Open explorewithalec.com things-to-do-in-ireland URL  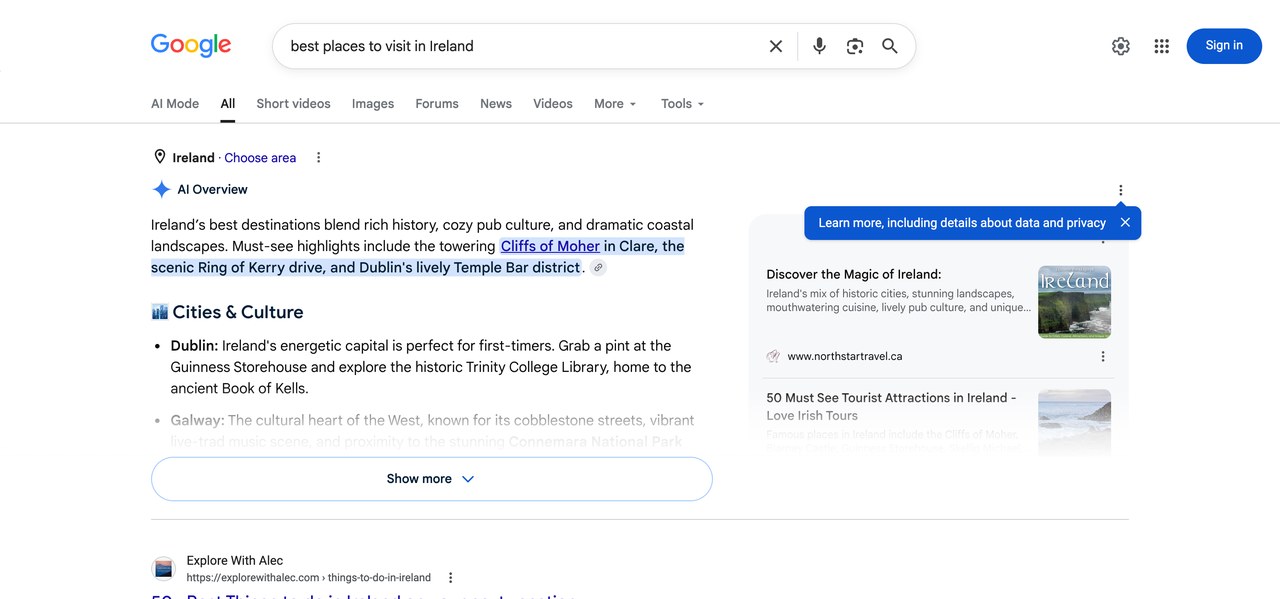[x=309, y=577]
